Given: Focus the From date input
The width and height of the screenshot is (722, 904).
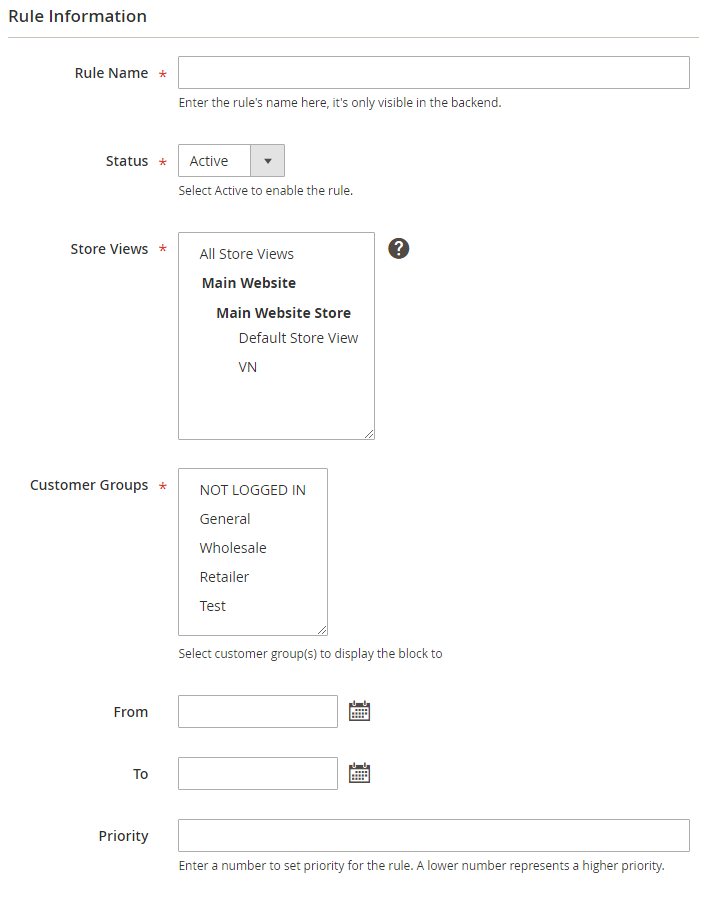Looking at the screenshot, I should [x=258, y=712].
